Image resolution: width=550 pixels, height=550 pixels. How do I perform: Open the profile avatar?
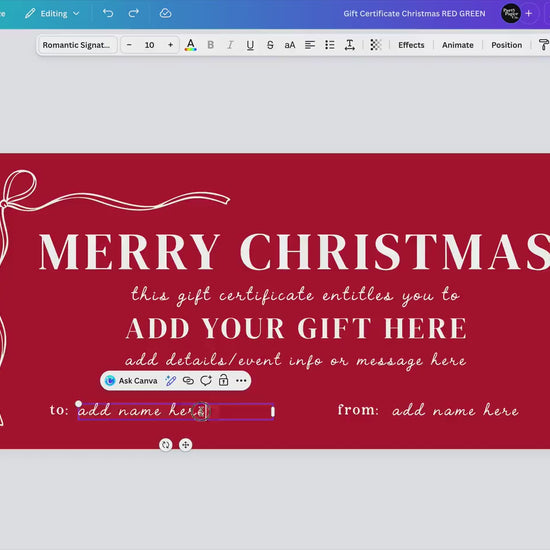pos(510,13)
